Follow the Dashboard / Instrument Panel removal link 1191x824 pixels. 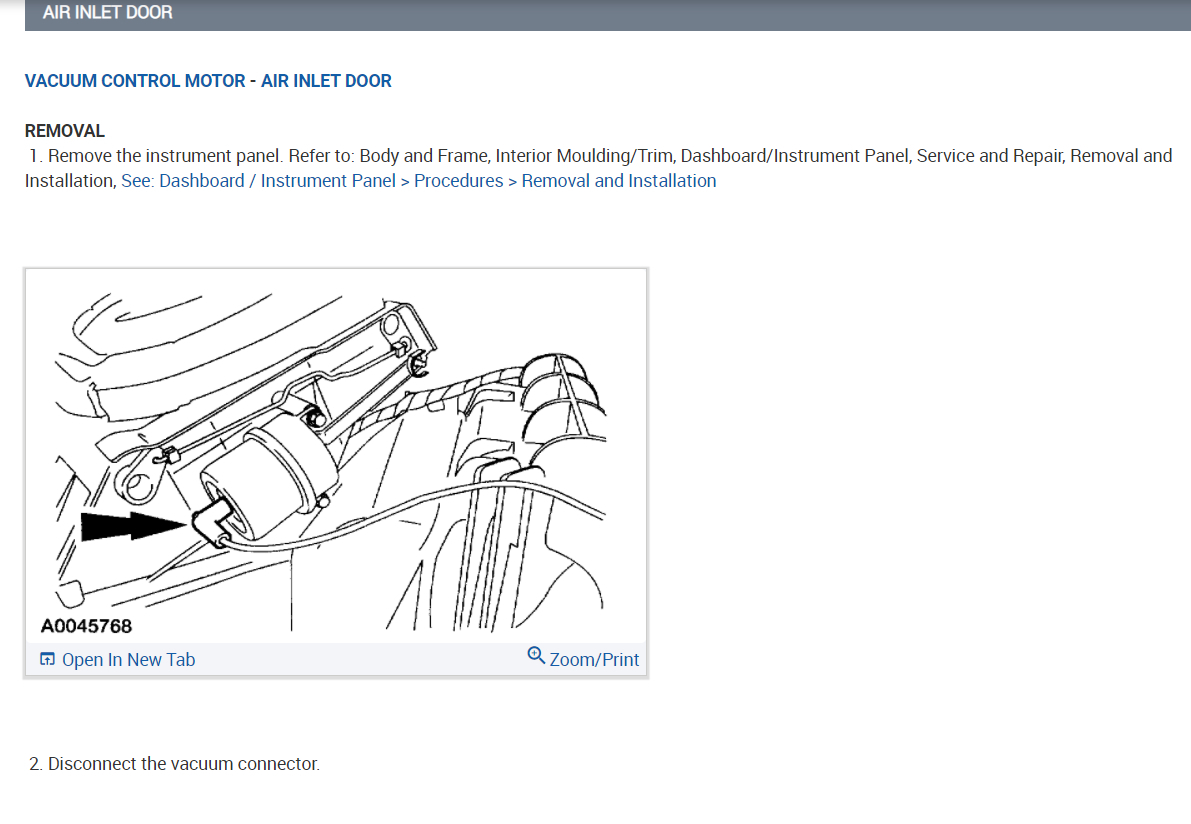[x=419, y=181]
